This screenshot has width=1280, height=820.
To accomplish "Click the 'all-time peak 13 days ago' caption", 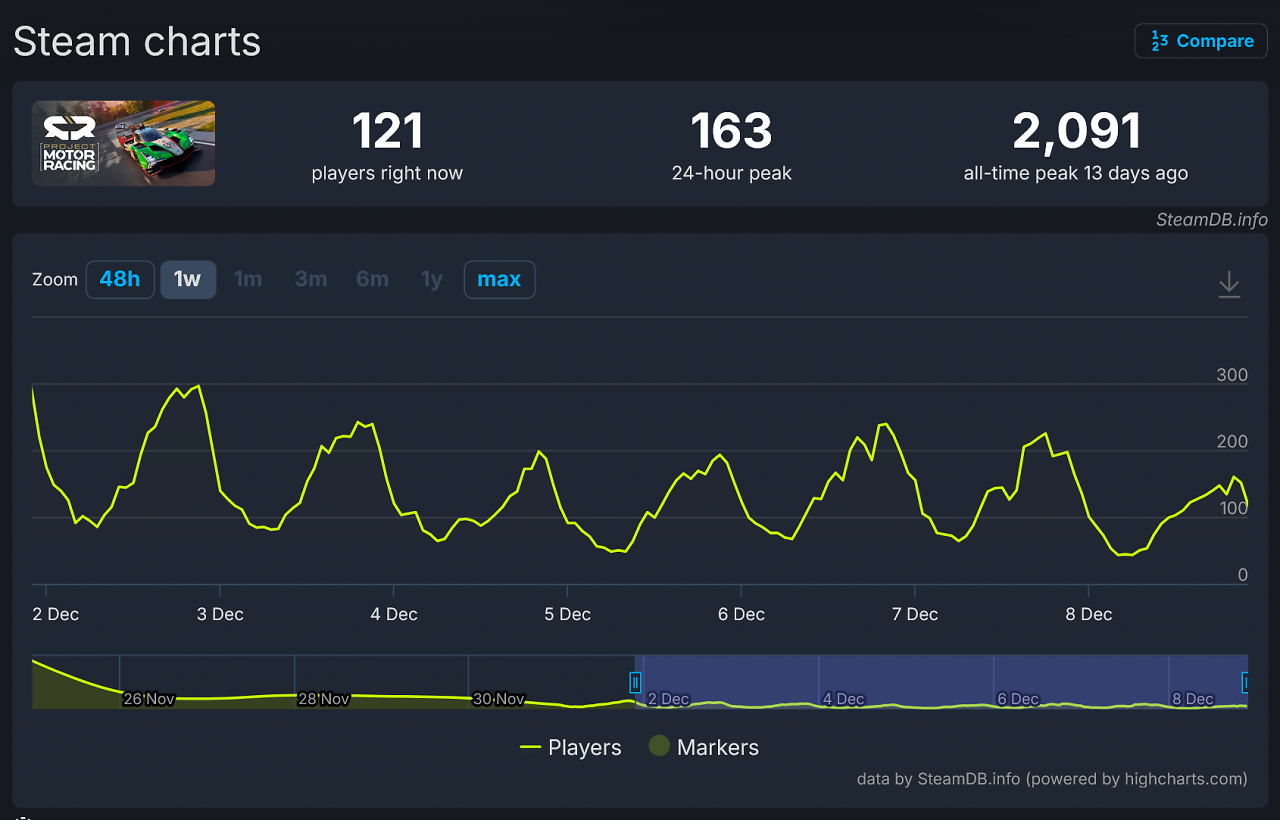I will tap(1076, 173).
